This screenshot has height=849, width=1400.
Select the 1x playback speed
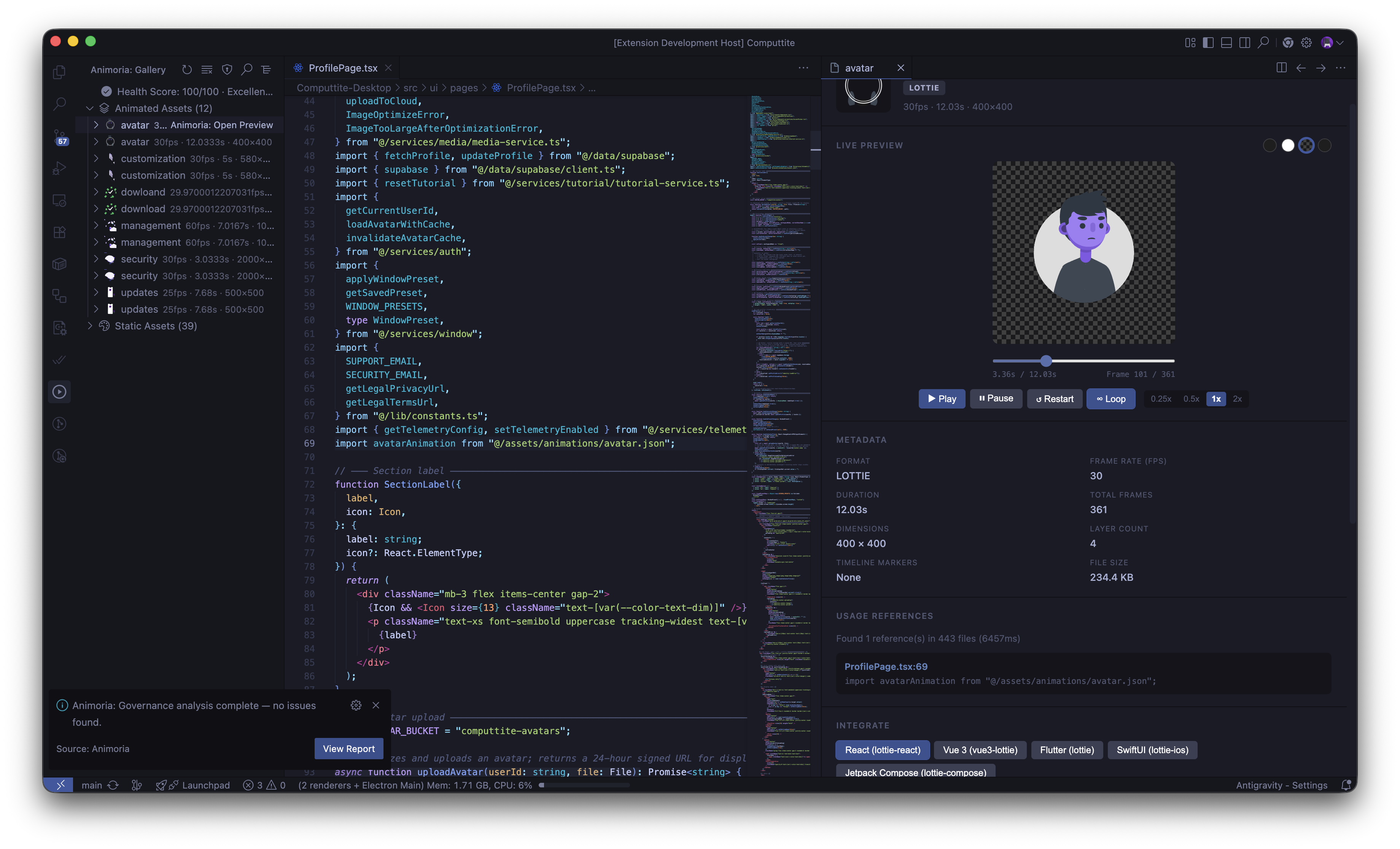pos(1216,398)
